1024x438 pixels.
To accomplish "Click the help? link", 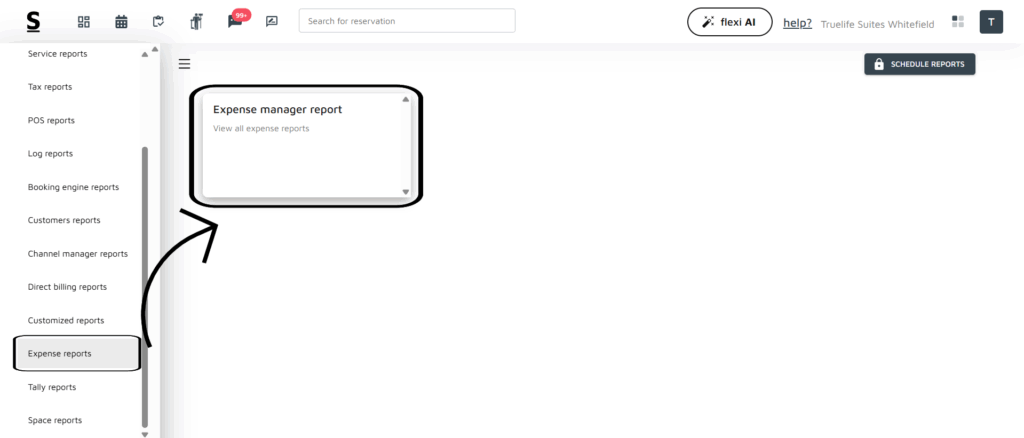I will 797,23.
